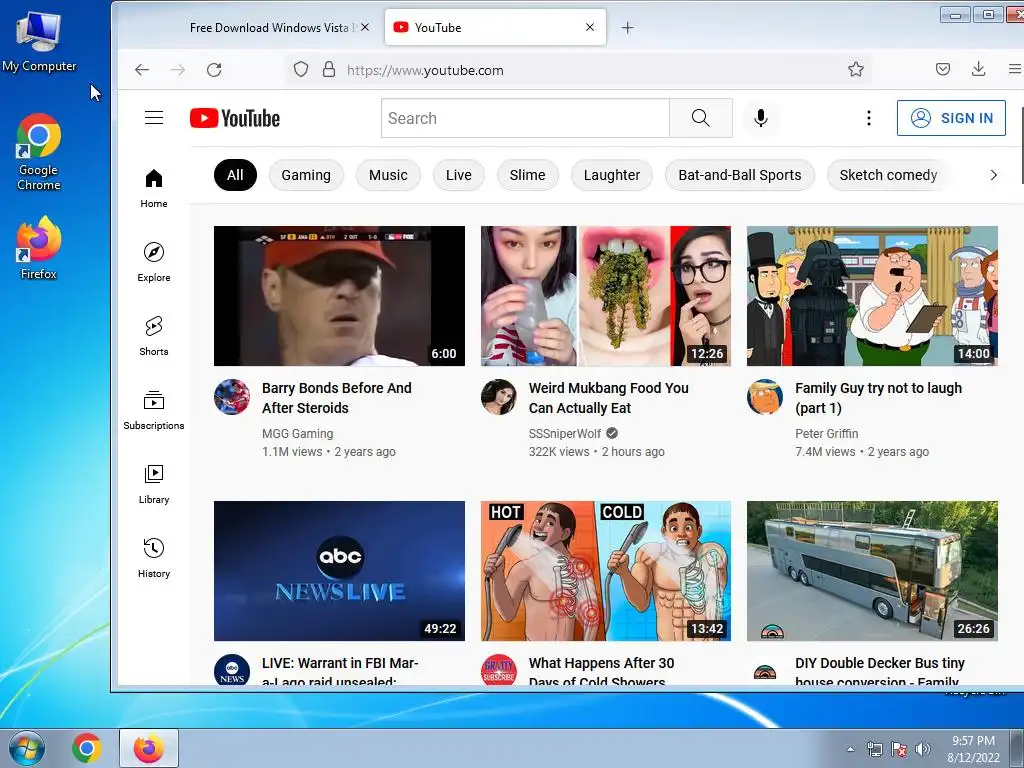
Task: Open the SSSniperWolf channel name link
Action: click(x=565, y=434)
